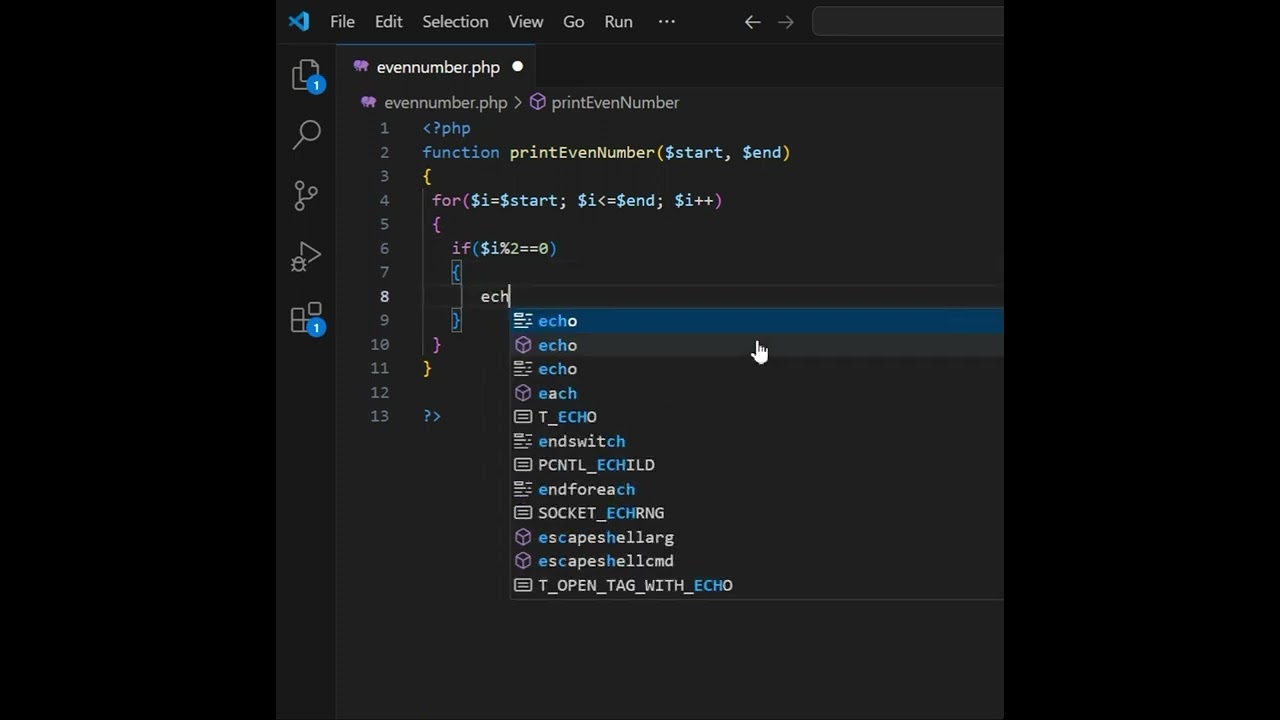The height and width of the screenshot is (720, 1280).
Task: Click the cube icon beside each
Action: point(523,393)
